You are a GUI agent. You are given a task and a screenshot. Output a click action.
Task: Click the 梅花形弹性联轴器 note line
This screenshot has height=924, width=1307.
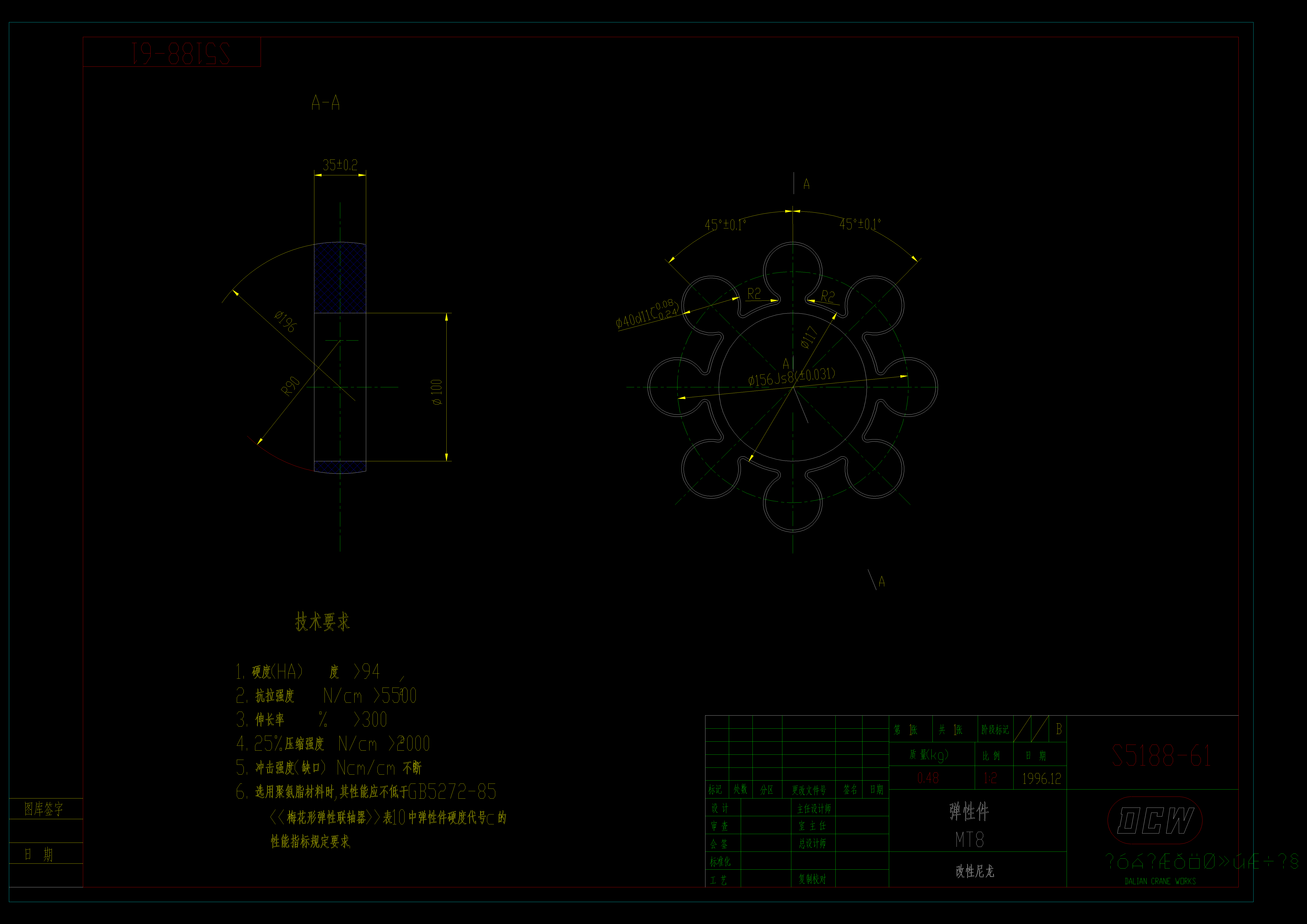(x=388, y=818)
